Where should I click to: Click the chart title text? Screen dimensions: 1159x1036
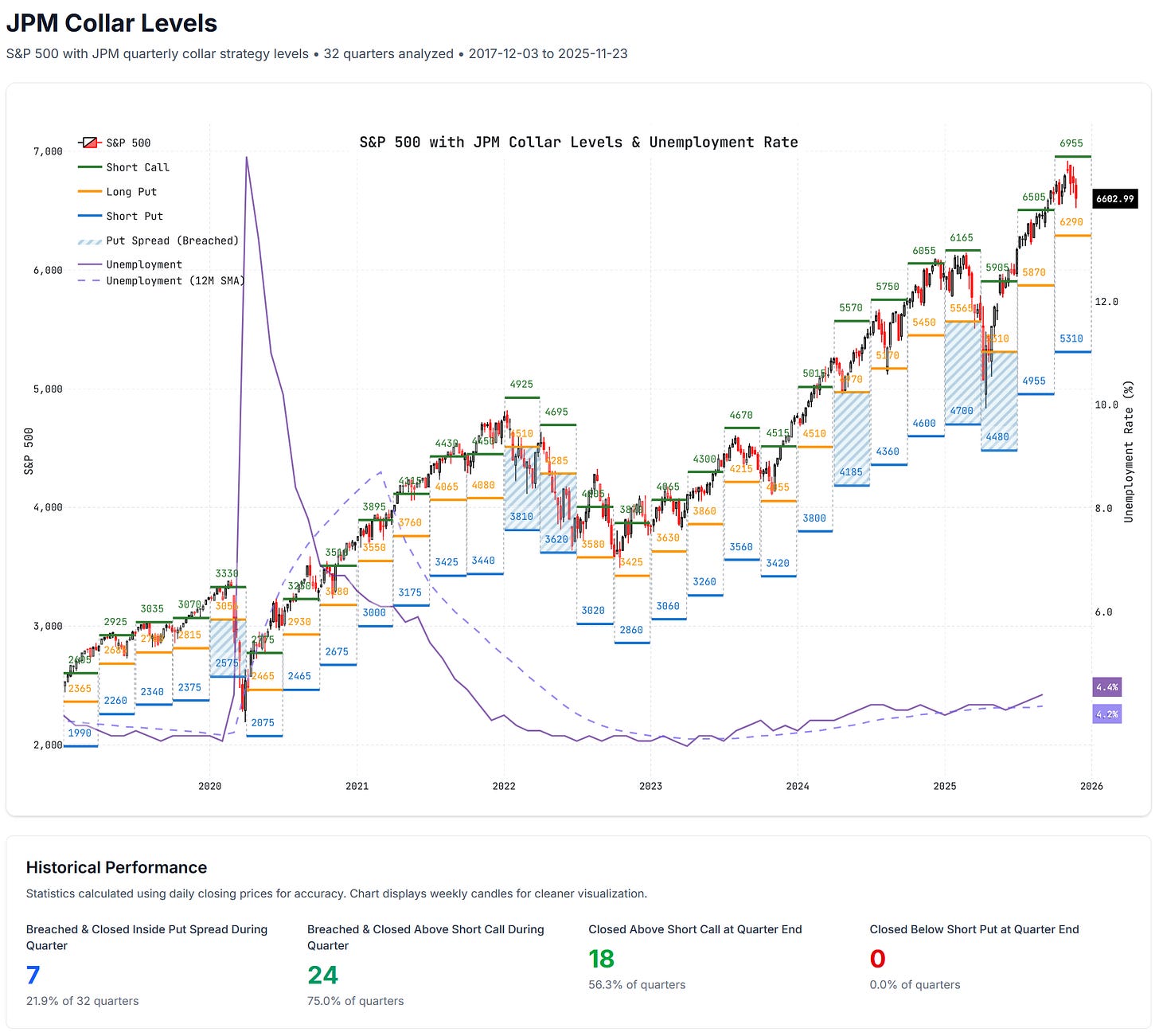pos(579,142)
